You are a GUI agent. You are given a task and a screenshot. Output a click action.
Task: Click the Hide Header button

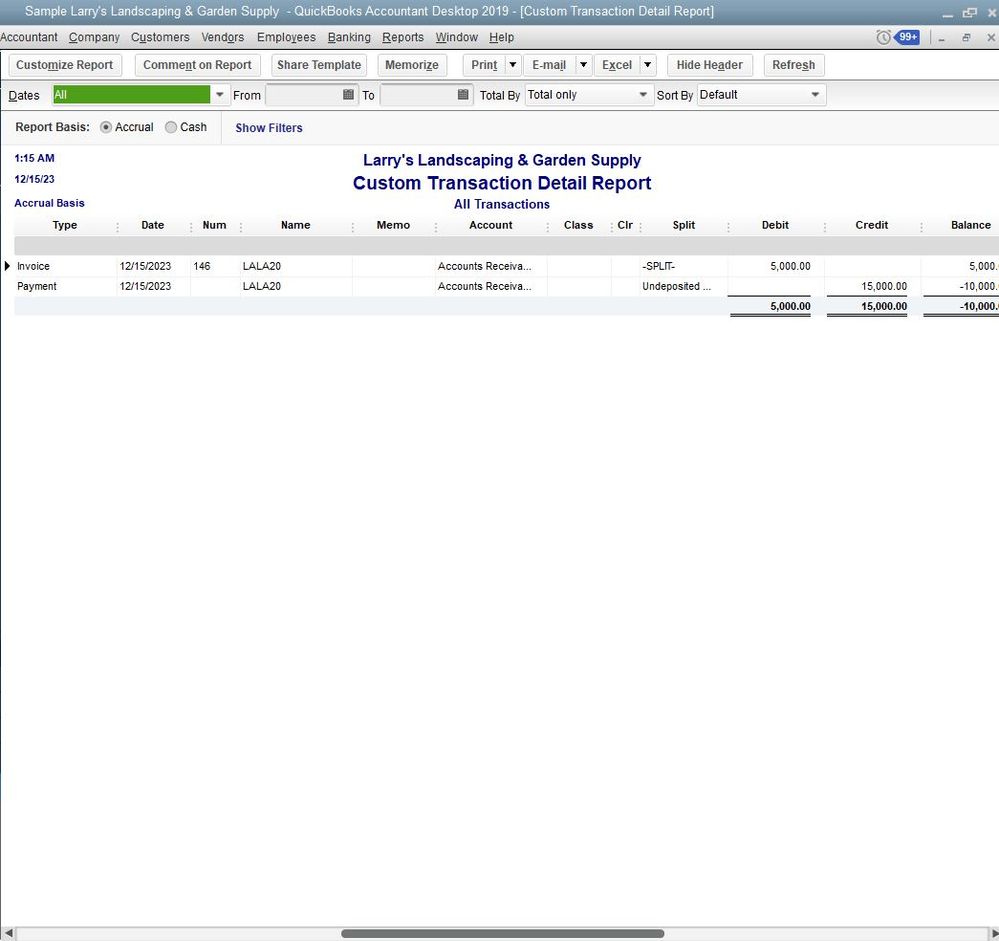point(710,65)
